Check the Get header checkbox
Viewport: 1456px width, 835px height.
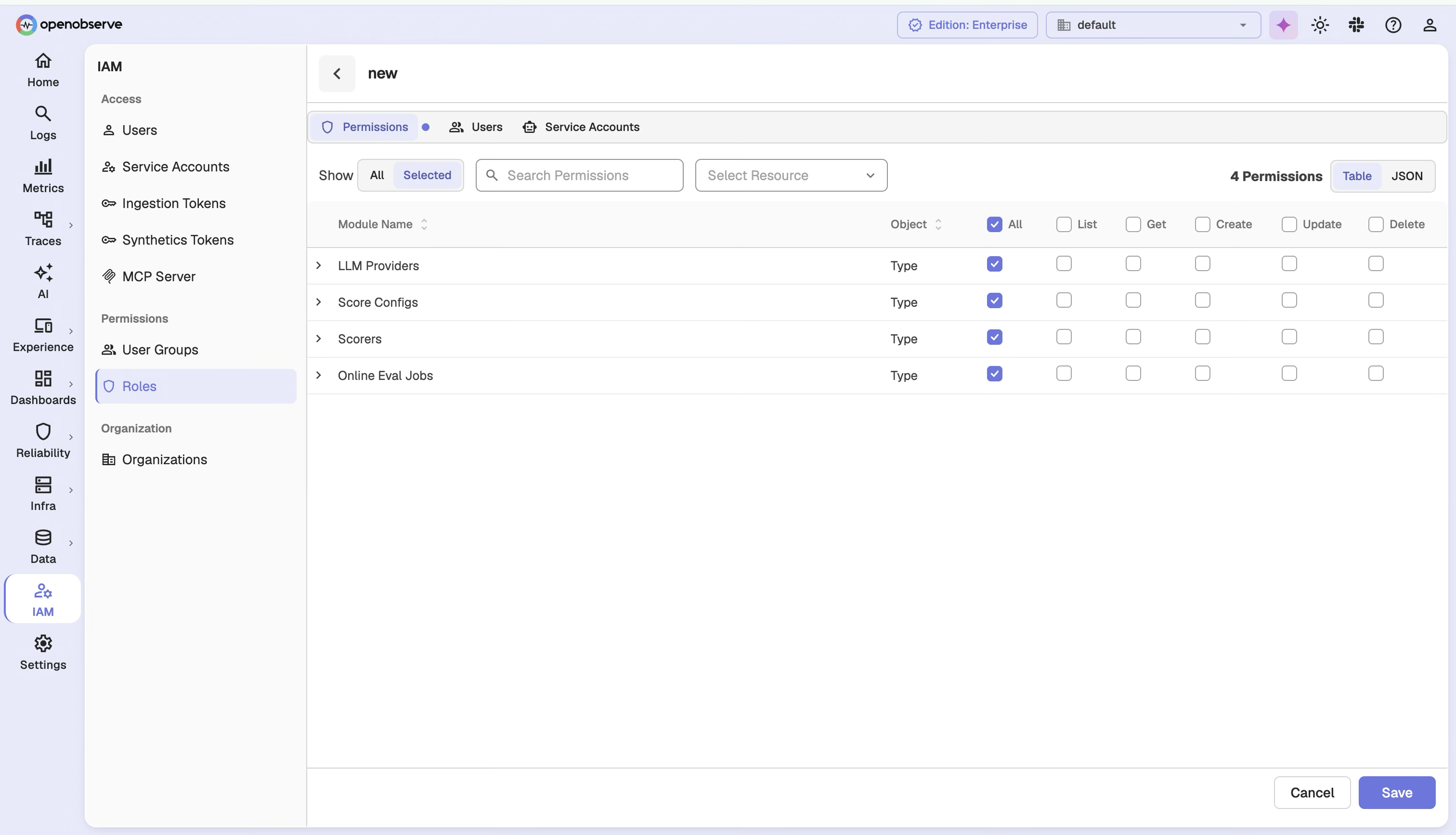(1133, 224)
